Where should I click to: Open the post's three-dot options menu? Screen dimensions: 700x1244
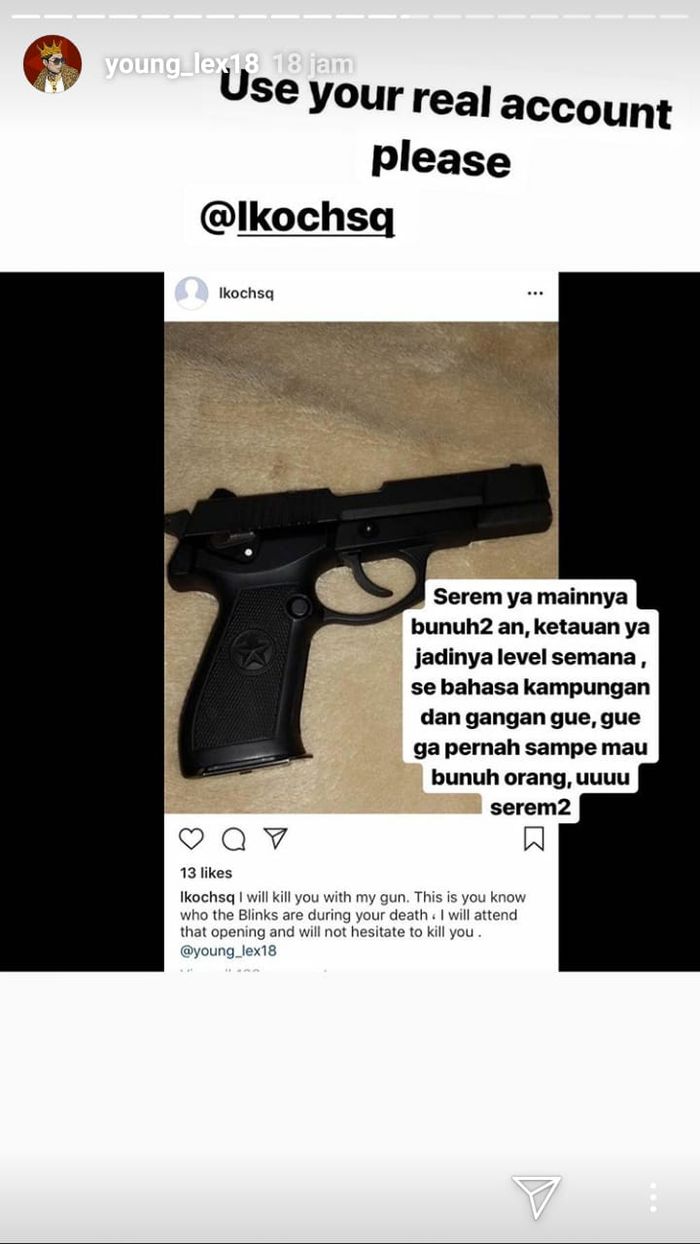[535, 293]
